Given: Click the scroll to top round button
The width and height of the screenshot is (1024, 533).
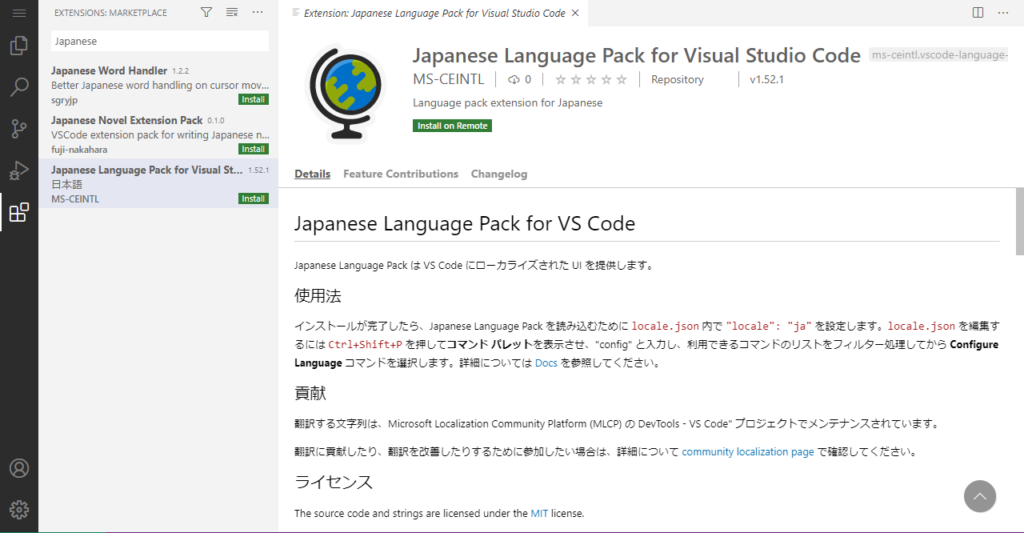Looking at the screenshot, I should pos(980,495).
